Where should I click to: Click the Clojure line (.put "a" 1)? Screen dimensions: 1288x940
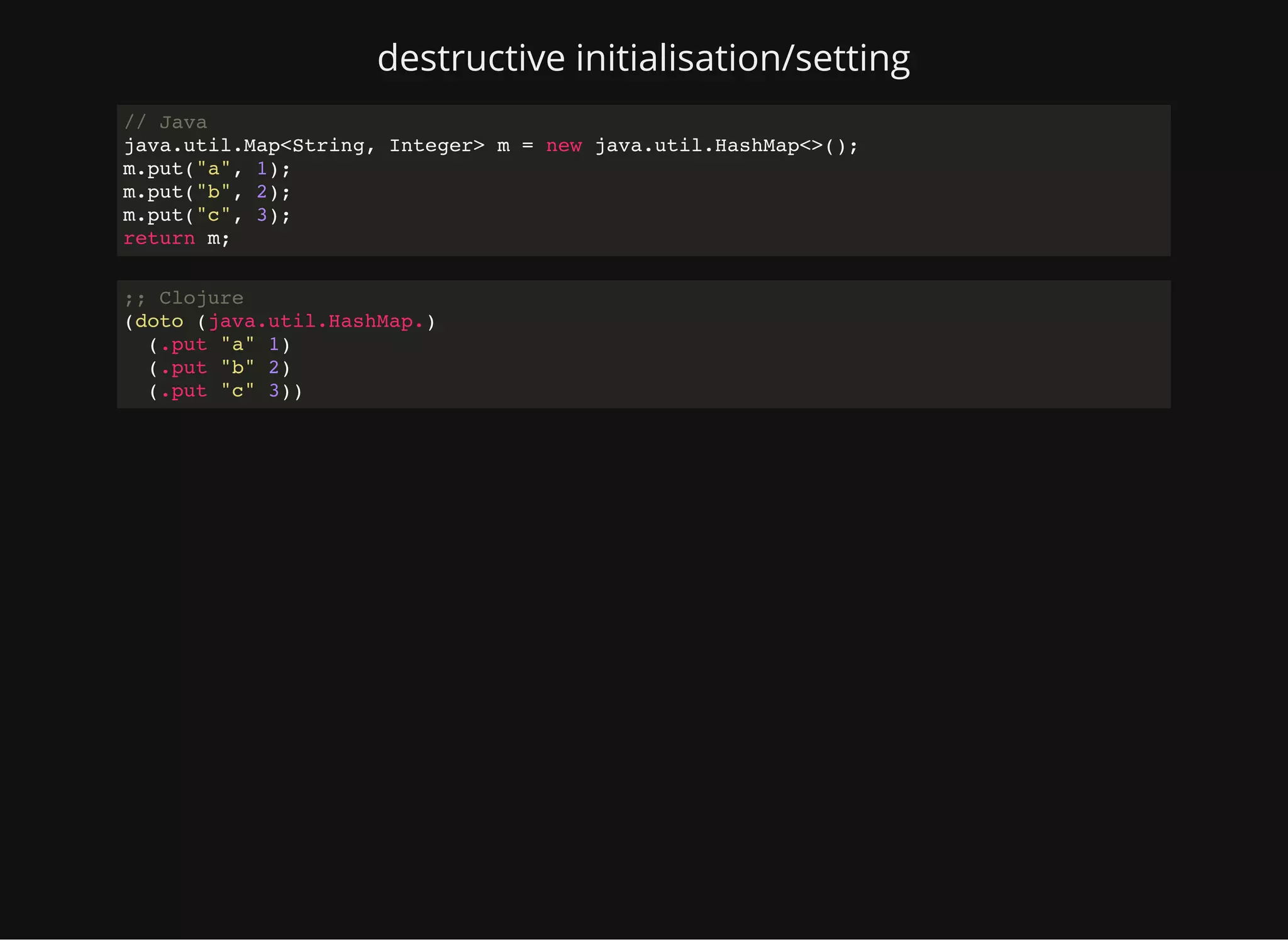click(x=219, y=345)
